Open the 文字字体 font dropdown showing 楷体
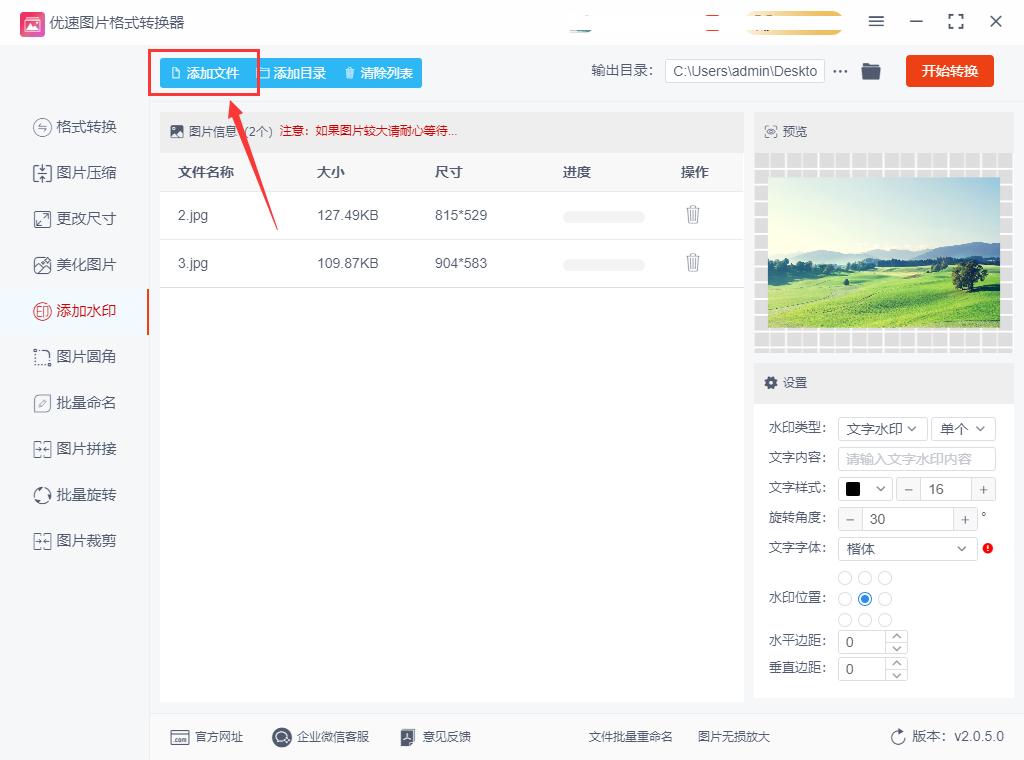 tap(906, 549)
